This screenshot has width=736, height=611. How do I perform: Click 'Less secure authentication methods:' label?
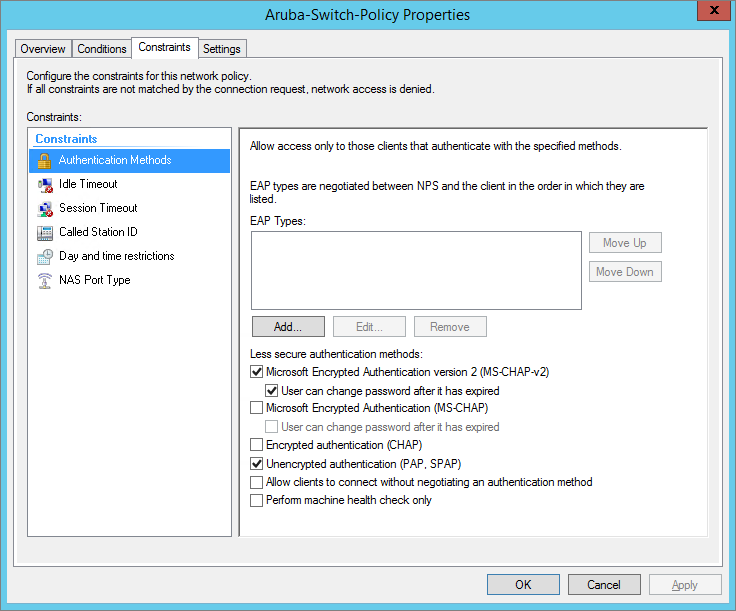click(336, 354)
